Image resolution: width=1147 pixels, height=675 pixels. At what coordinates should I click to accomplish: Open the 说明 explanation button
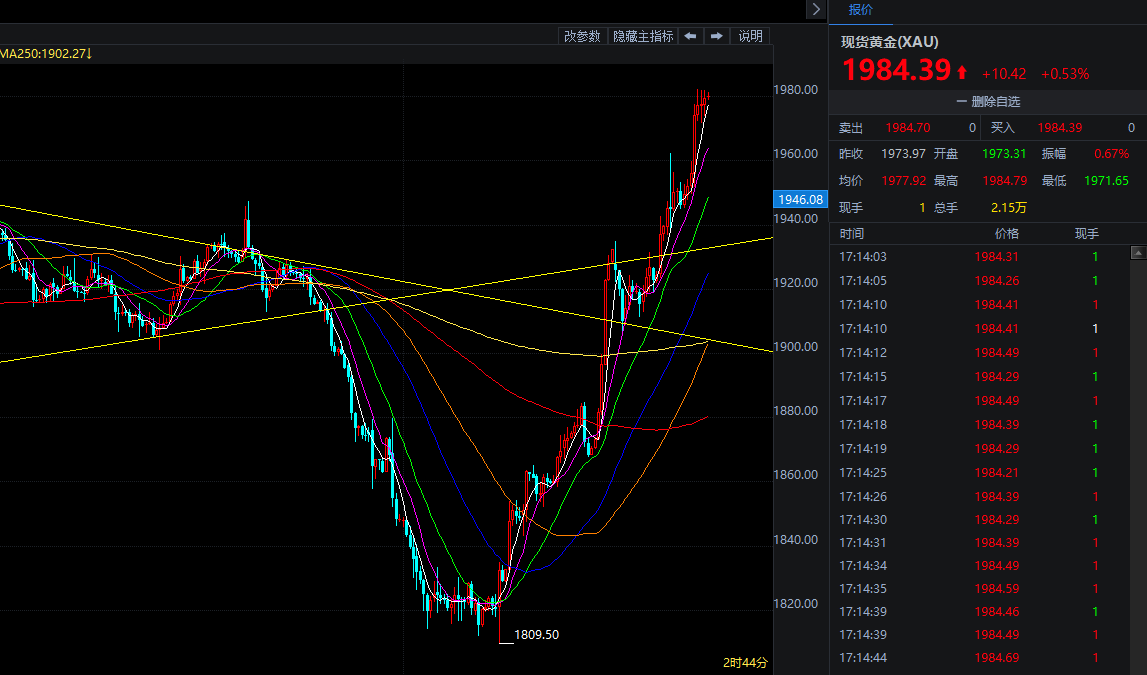[750, 36]
